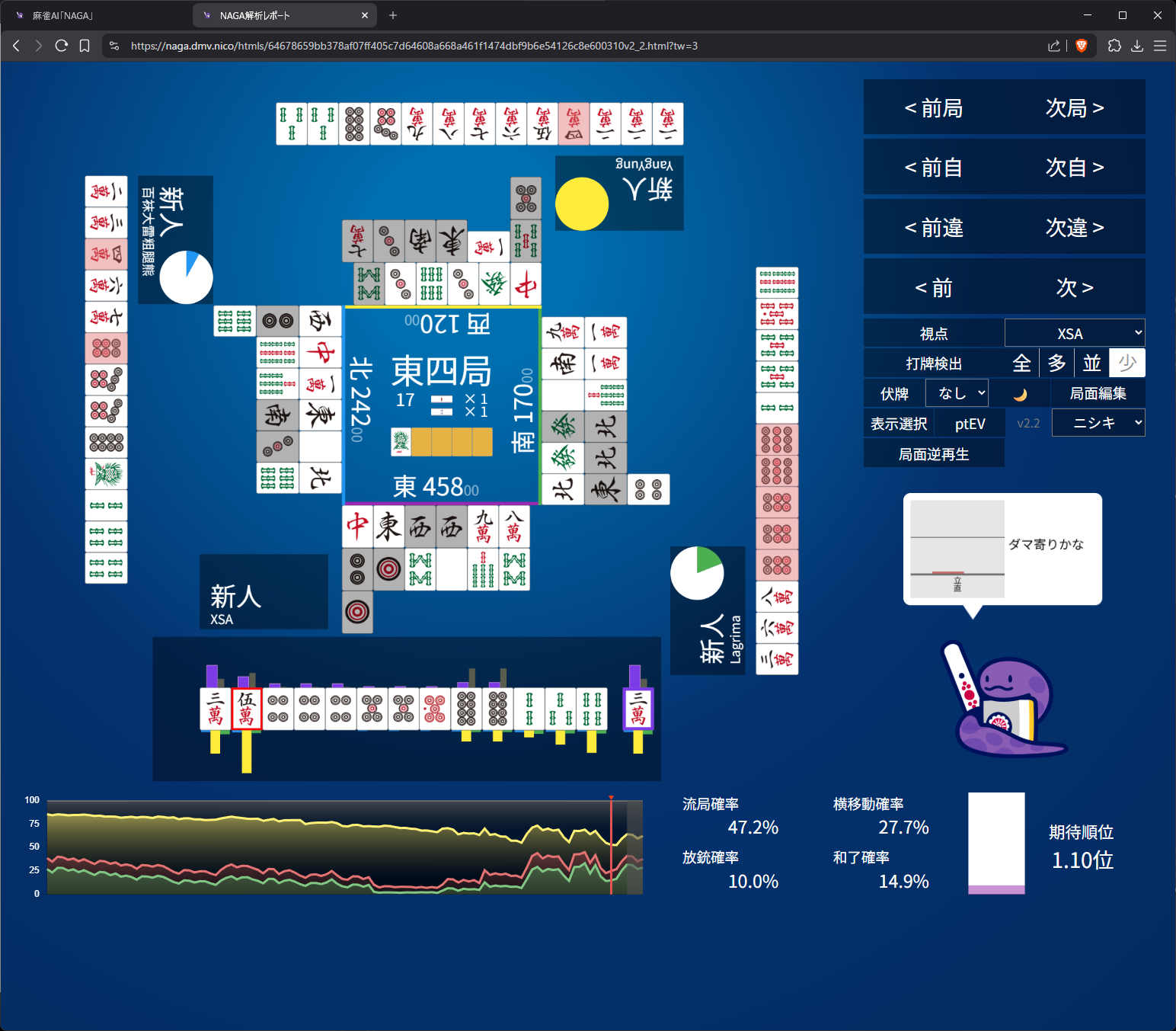
Task: Open a new browser tab
Action: (x=393, y=15)
